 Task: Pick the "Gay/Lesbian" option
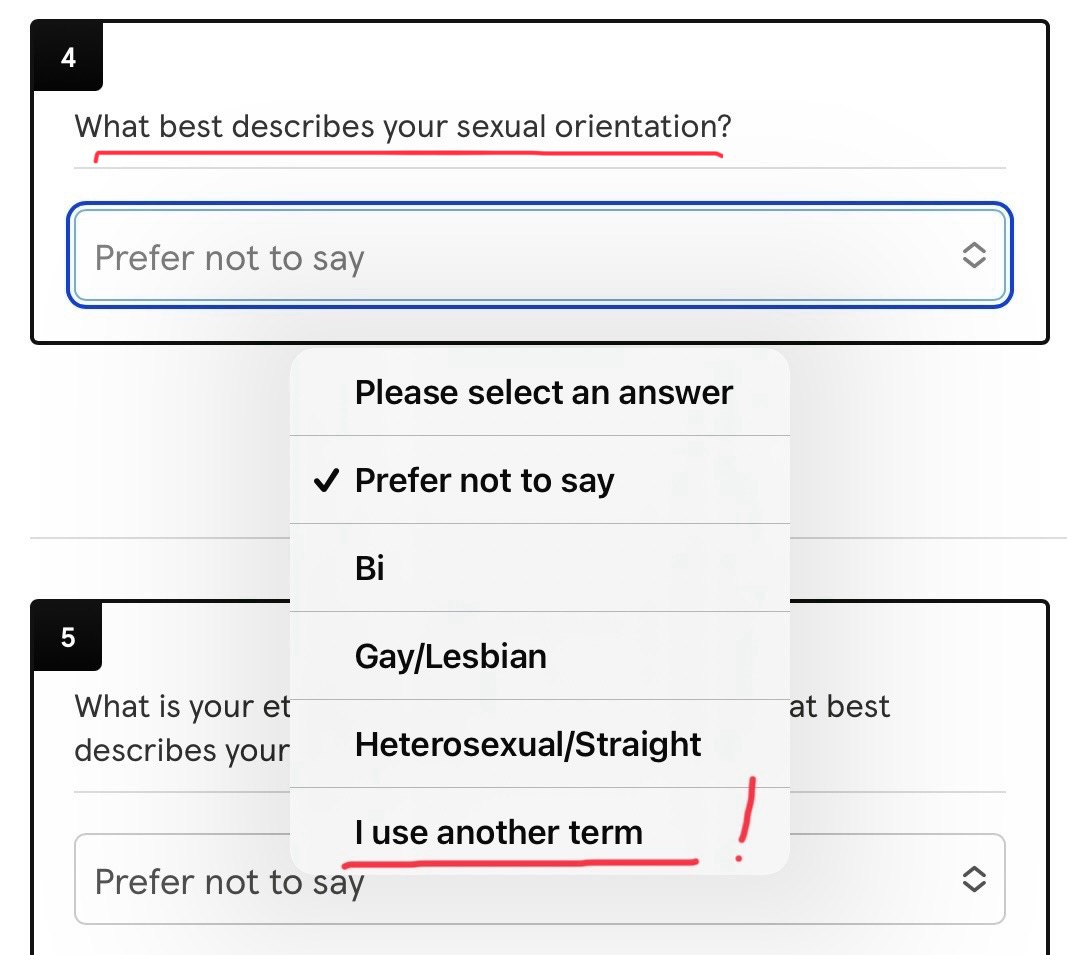pyautogui.click(x=540, y=655)
